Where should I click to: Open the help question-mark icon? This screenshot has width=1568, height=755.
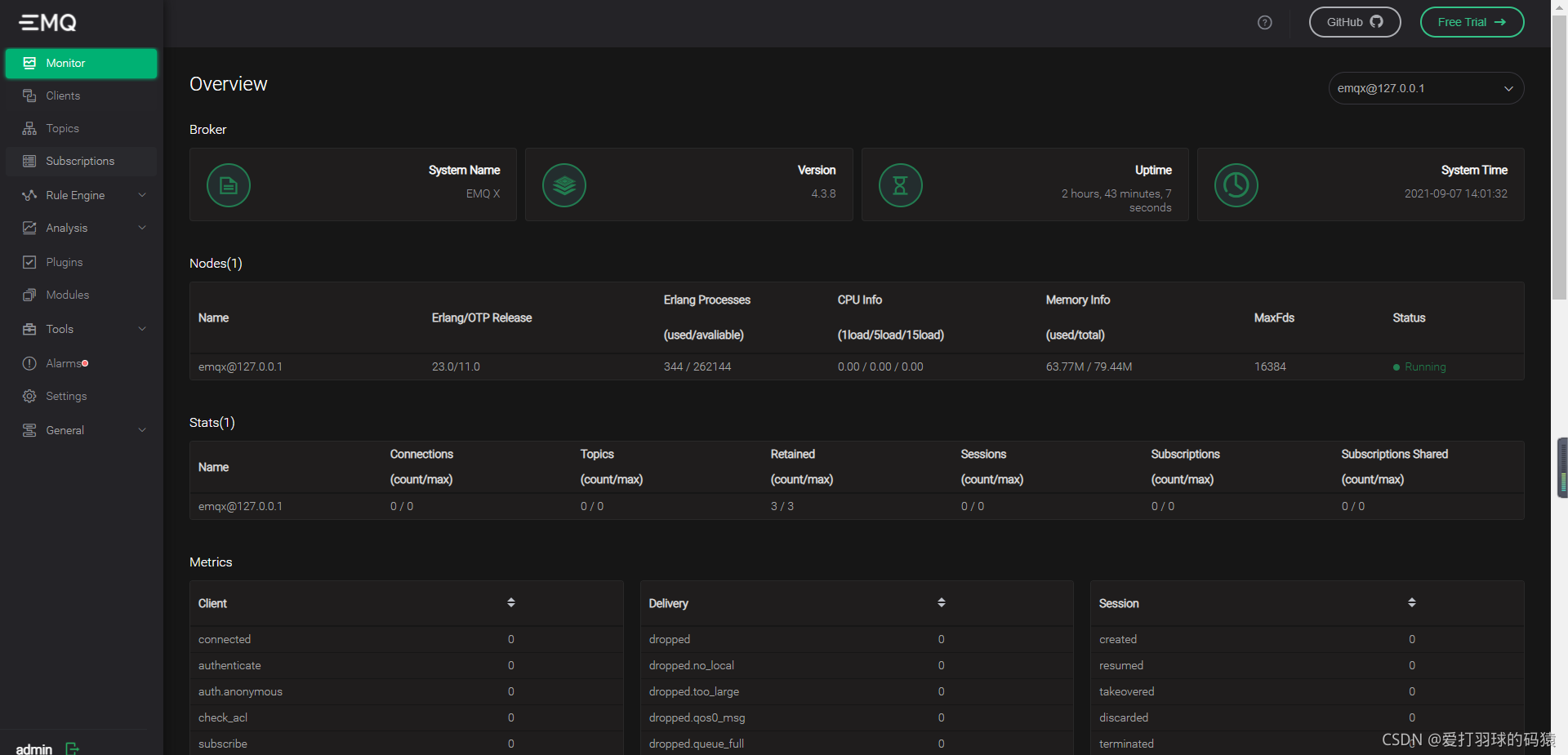[1265, 23]
